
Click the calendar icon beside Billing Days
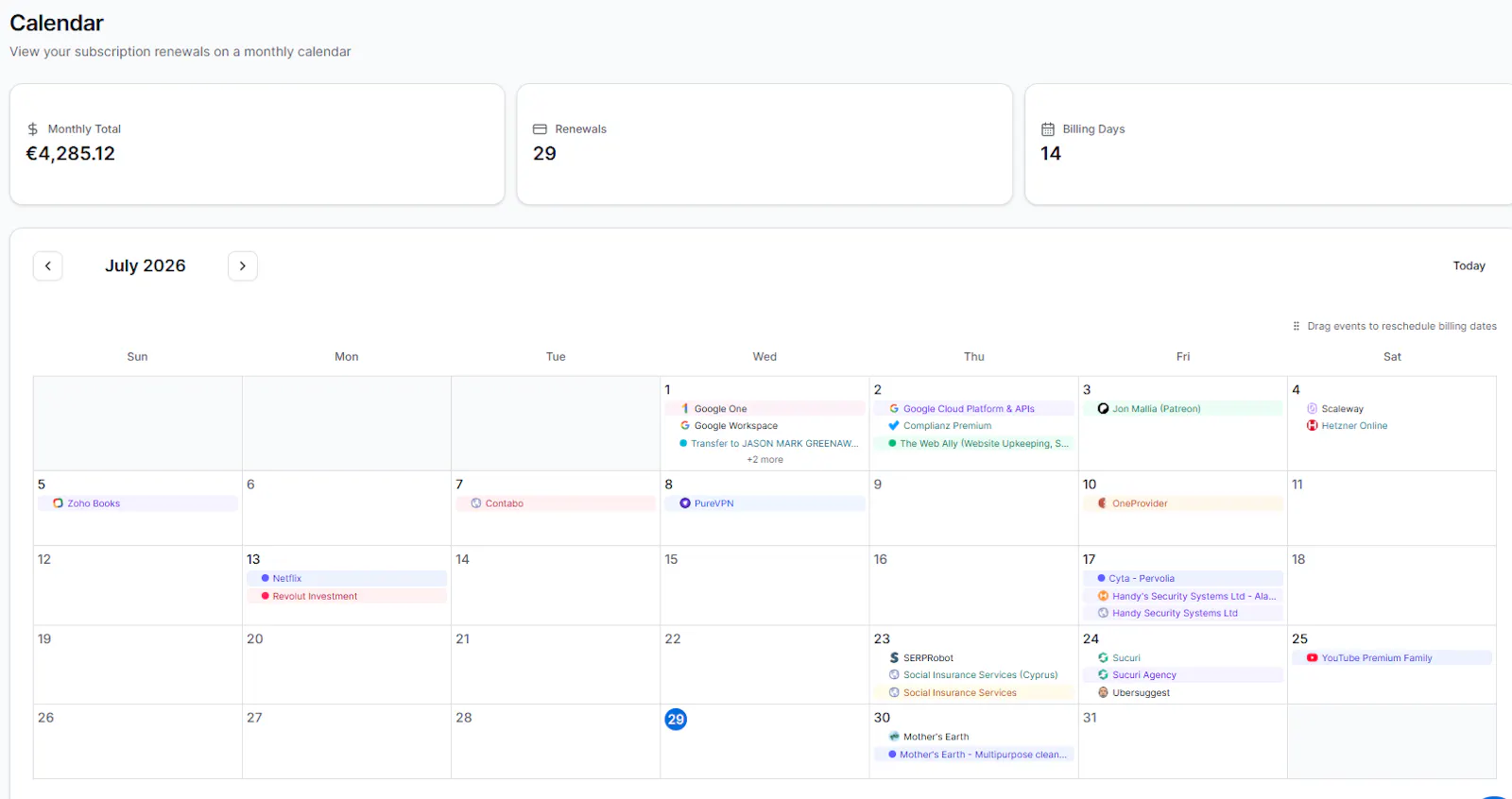click(x=1048, y=129)
